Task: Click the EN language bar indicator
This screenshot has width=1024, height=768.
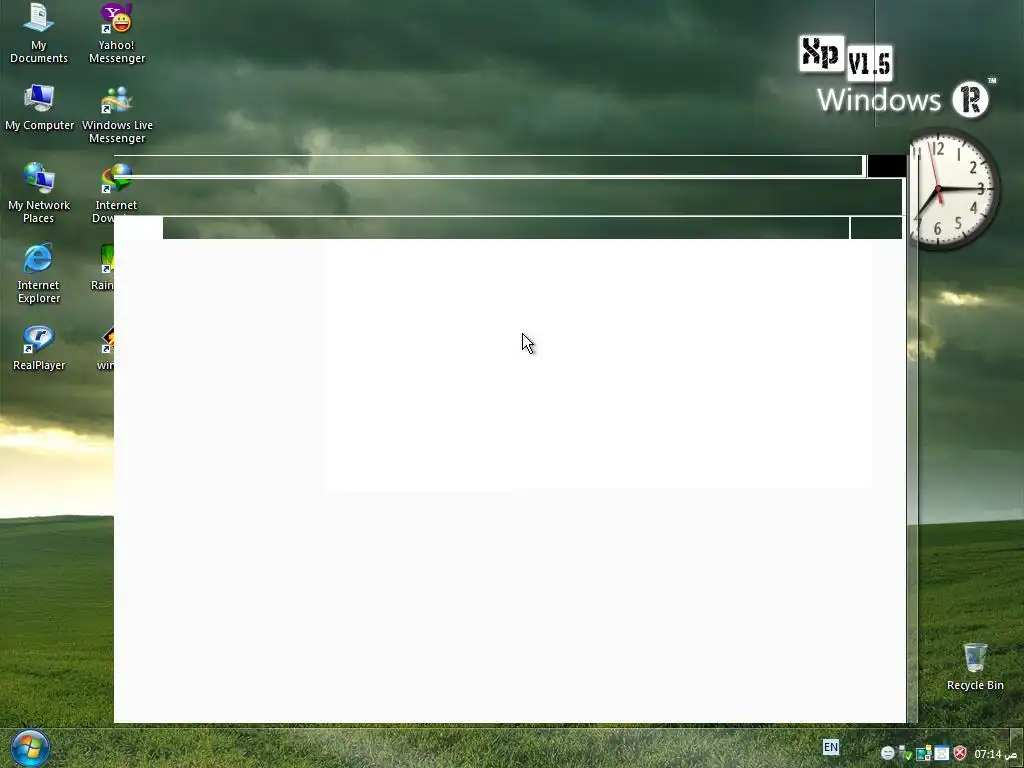Action: tap(831, 747)
